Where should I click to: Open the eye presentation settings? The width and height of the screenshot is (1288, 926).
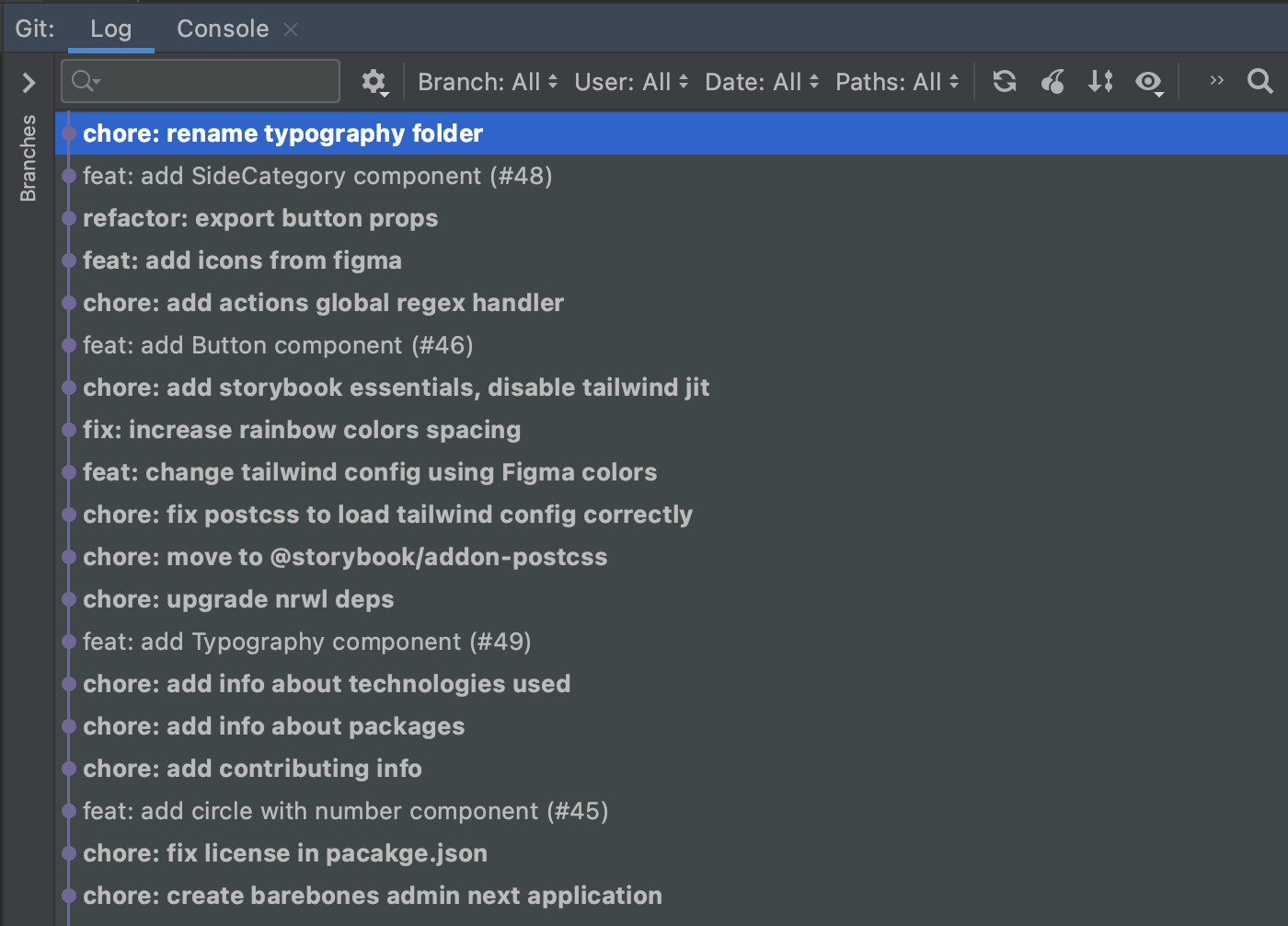(x=1149, y=82)
